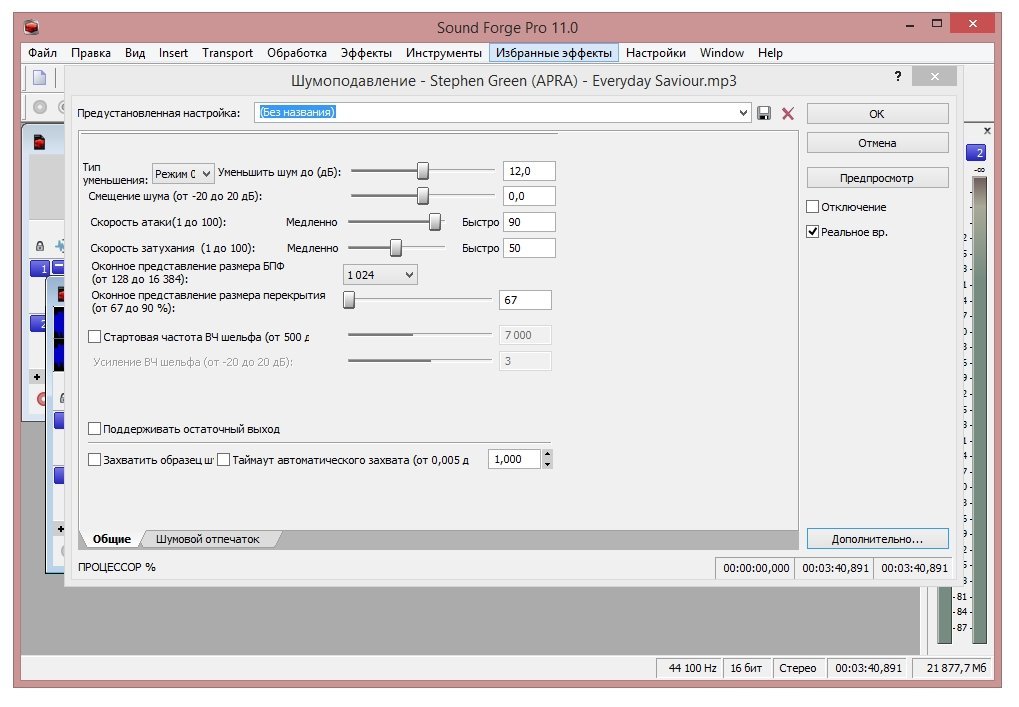This screenshot has height=707, width=1019.
Task: Click the overlap field showing 67
Action: point(525,300)
